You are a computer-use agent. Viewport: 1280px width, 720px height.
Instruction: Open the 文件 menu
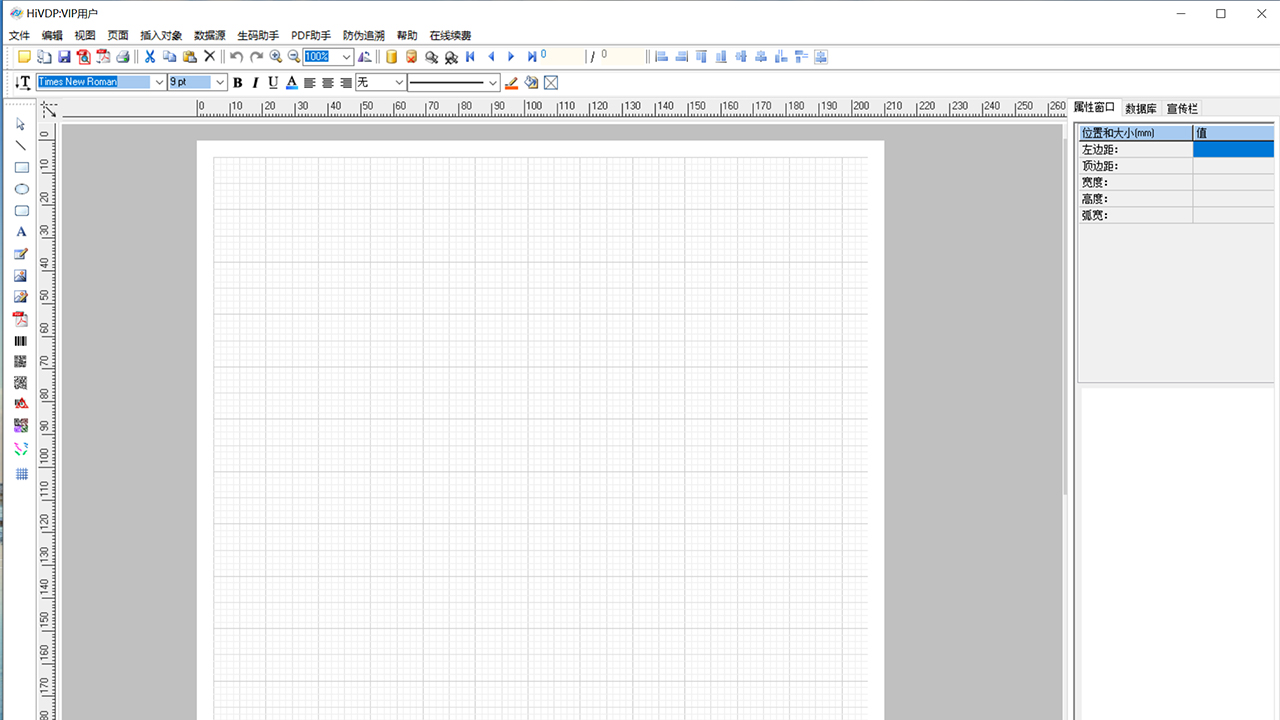pyautogui.click(x=19, y=35)
